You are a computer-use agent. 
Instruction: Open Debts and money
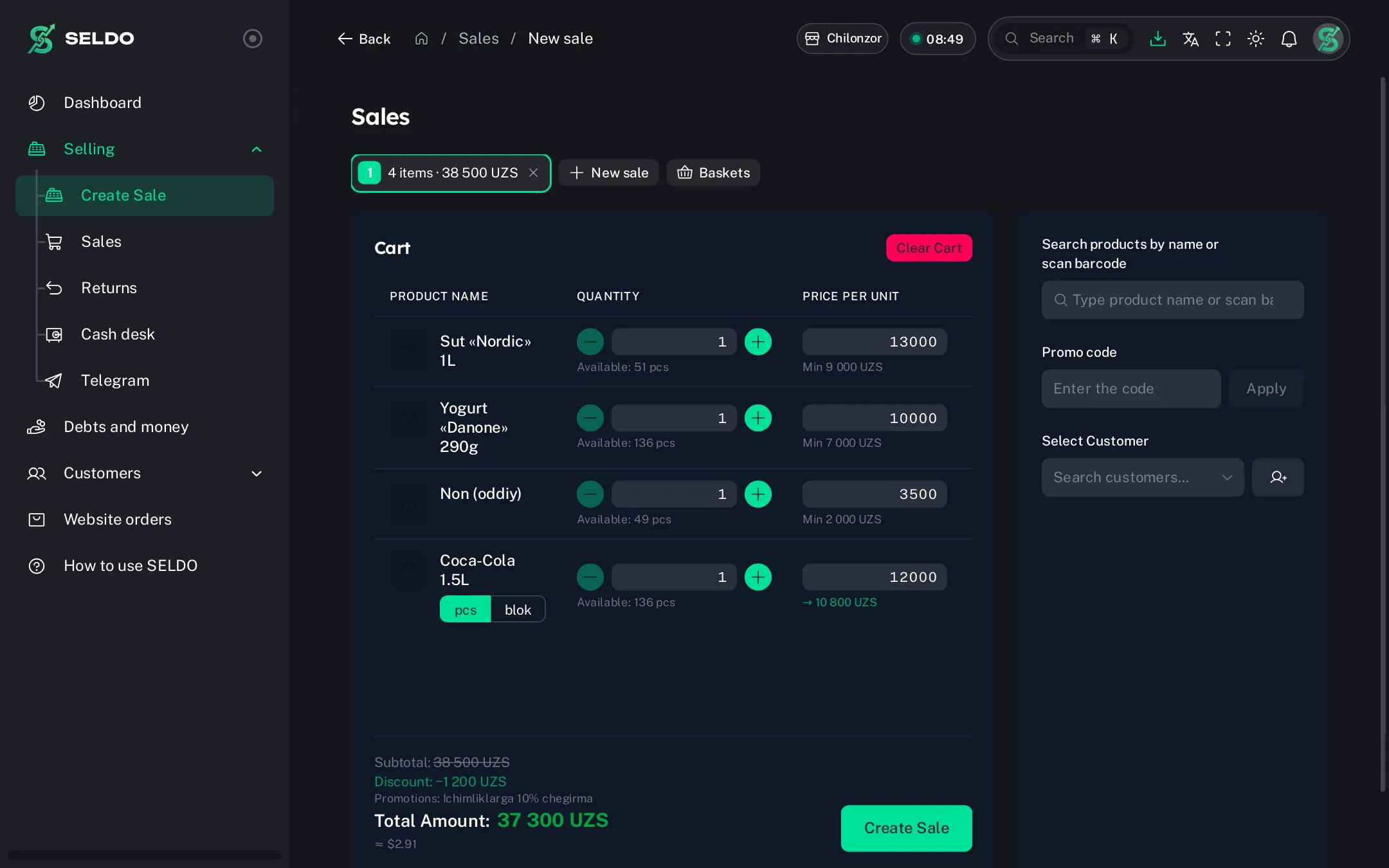click(x=145, y=427)
